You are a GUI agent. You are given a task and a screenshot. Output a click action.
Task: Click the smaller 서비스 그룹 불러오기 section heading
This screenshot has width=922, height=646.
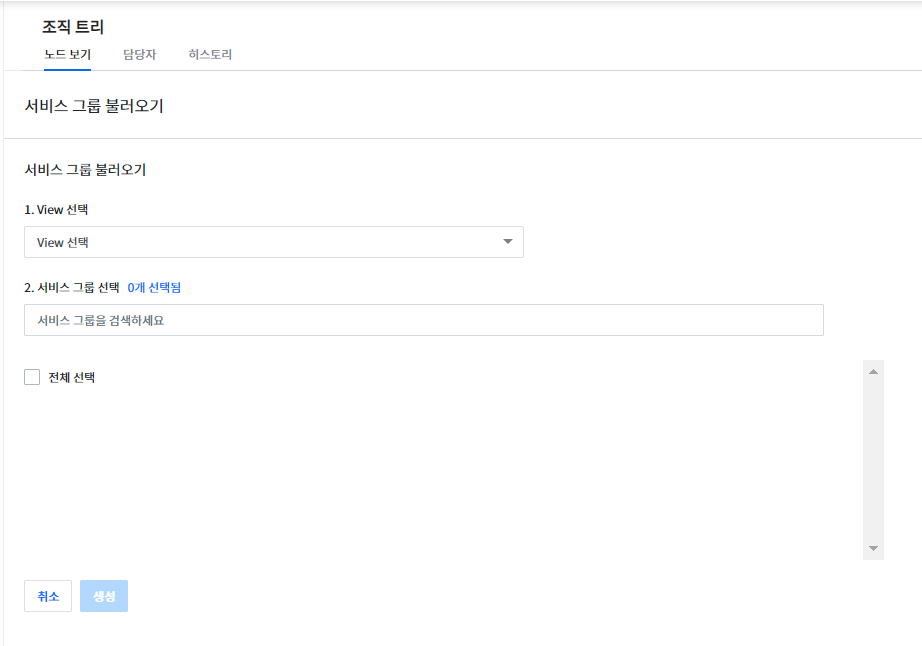(85, 170)
